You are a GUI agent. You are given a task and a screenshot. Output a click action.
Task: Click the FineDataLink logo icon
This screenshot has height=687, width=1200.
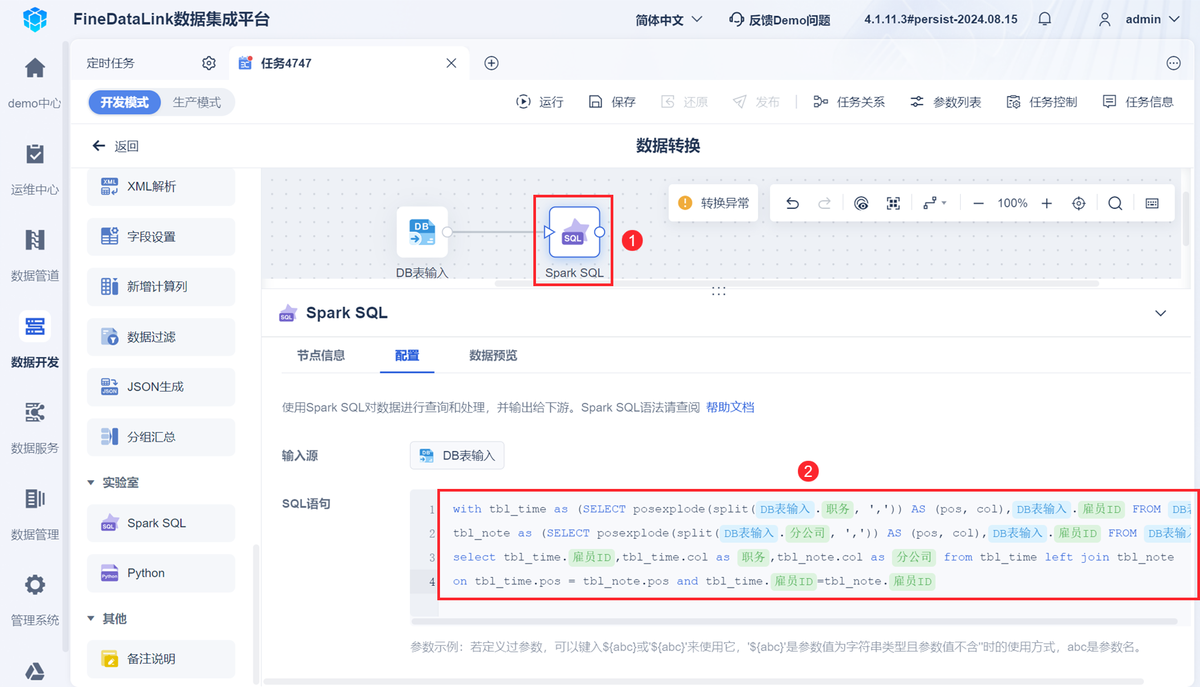click(35, 19)
